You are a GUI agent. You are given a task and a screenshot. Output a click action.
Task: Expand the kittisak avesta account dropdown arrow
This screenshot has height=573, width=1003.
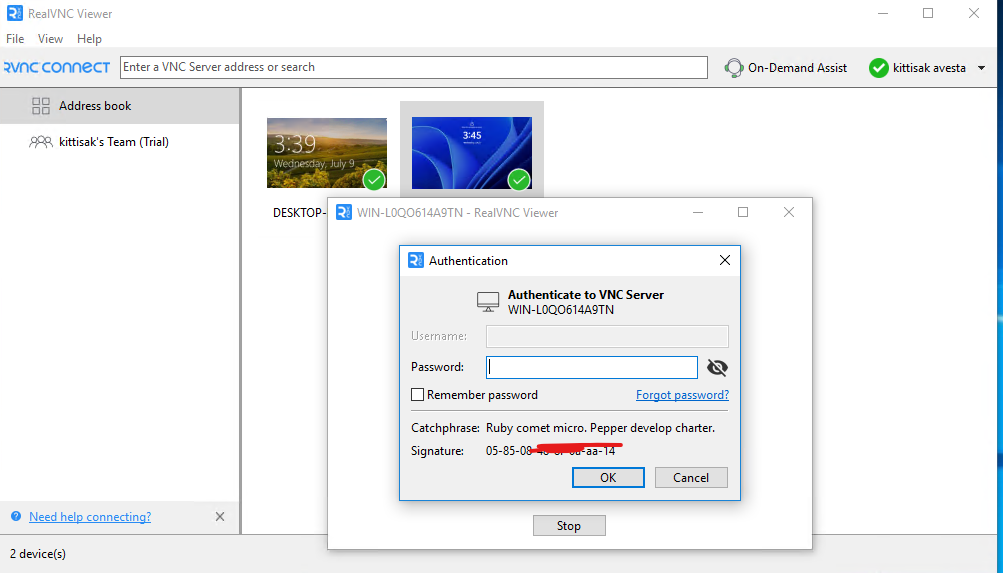tap(981, 68)
